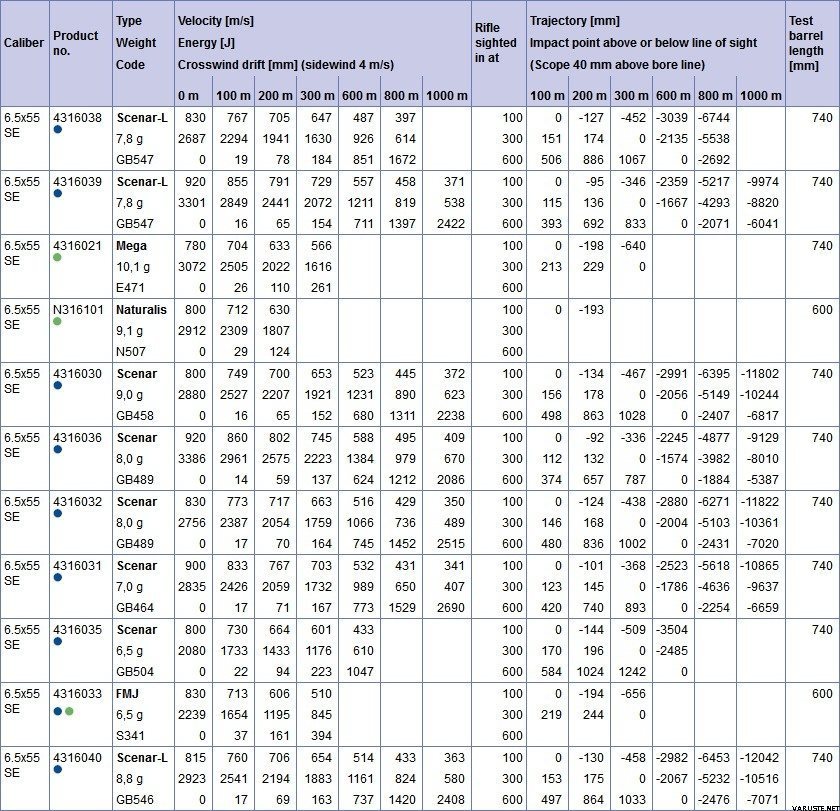The width and height of the screenshot is (840, 811).
Task: Select product number N316101
Action: pyautogui.click(x=78, y=310)
